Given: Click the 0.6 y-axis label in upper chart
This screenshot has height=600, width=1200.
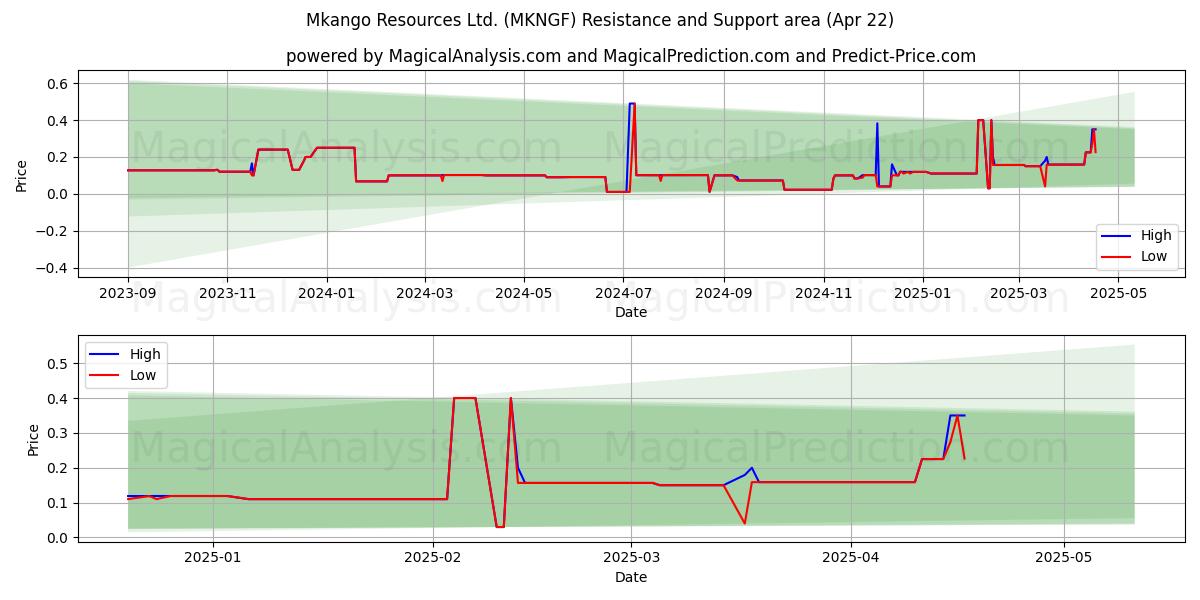Looking at the screenshot, I should [x=58, y=84].
